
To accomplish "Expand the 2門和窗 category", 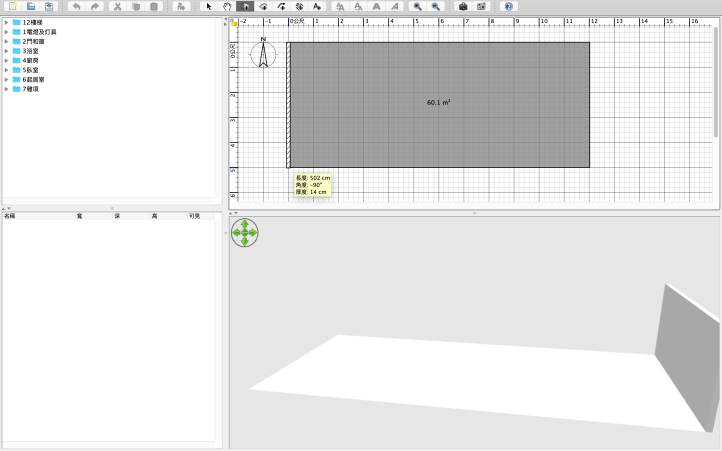I will click(x=7, y=41).
